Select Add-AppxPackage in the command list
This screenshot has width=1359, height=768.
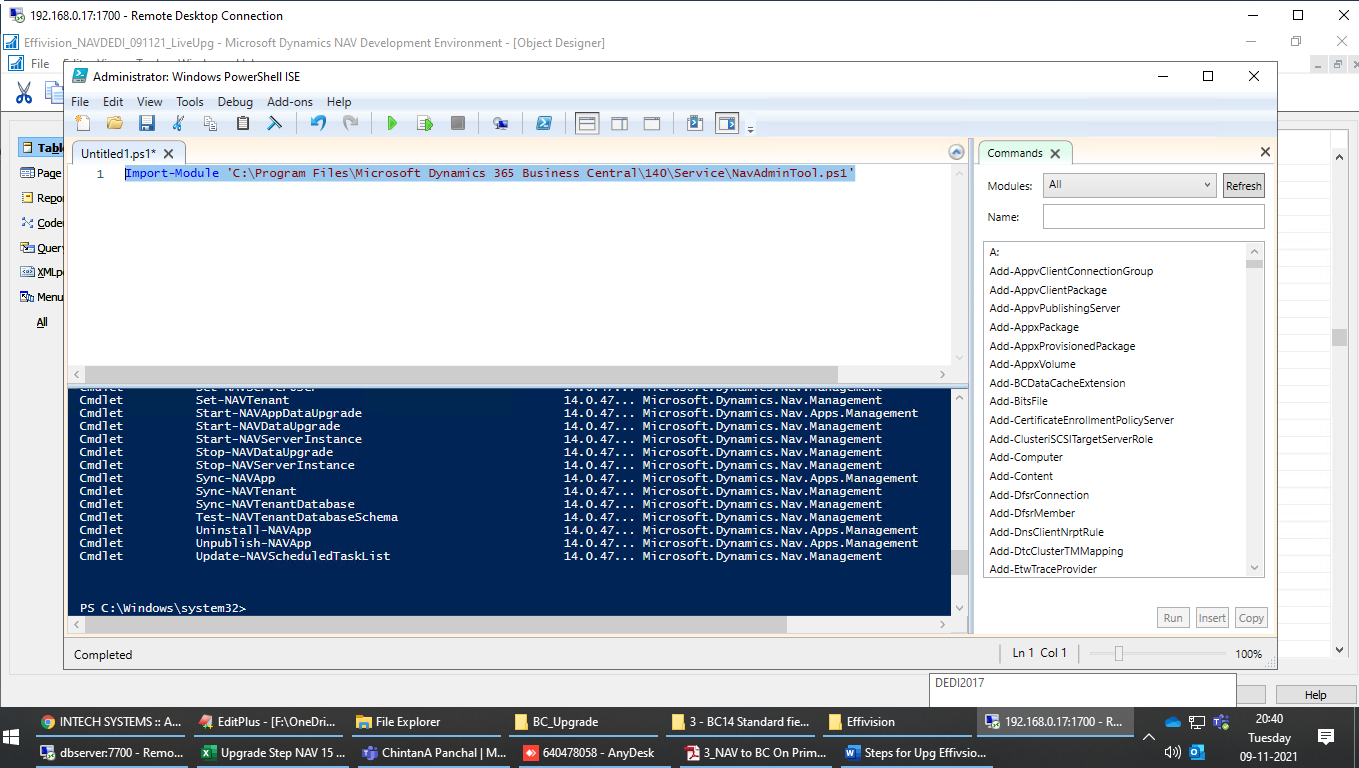point(1034,327)
